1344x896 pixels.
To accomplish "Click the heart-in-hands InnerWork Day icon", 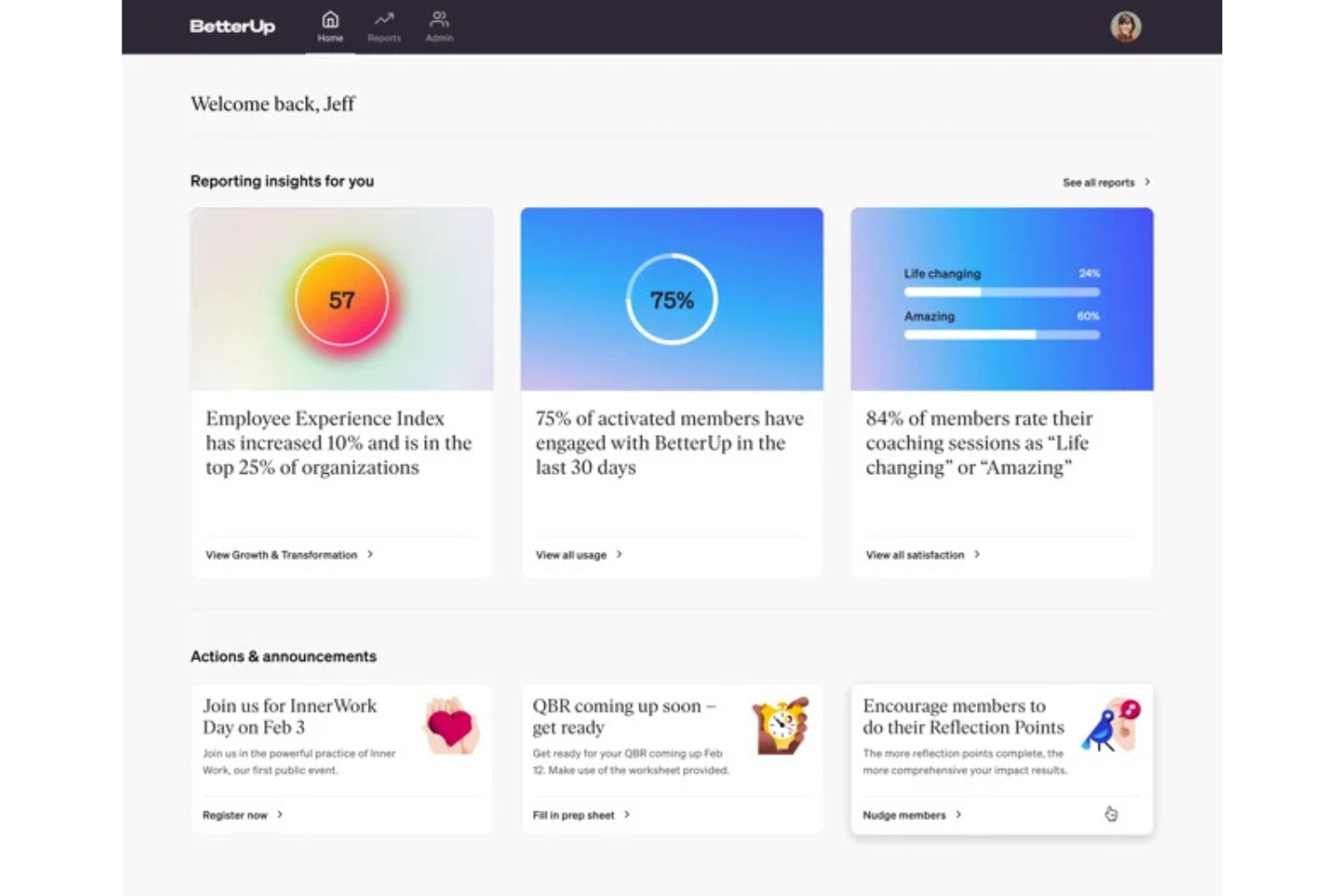I will [451, 725].
